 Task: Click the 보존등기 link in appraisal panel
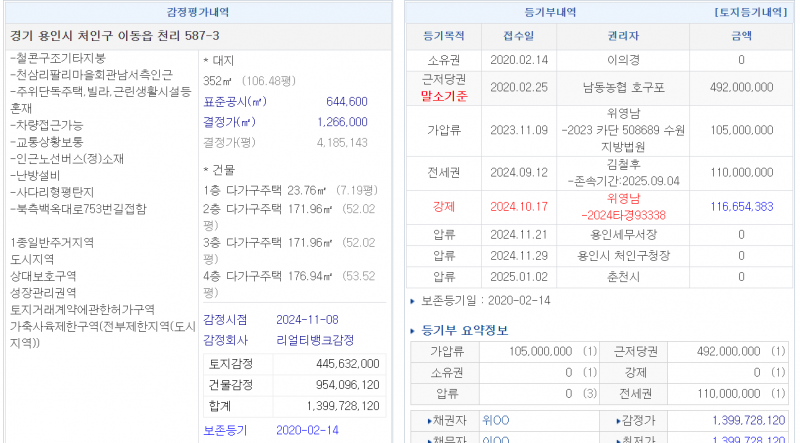[x=224, y=430]
